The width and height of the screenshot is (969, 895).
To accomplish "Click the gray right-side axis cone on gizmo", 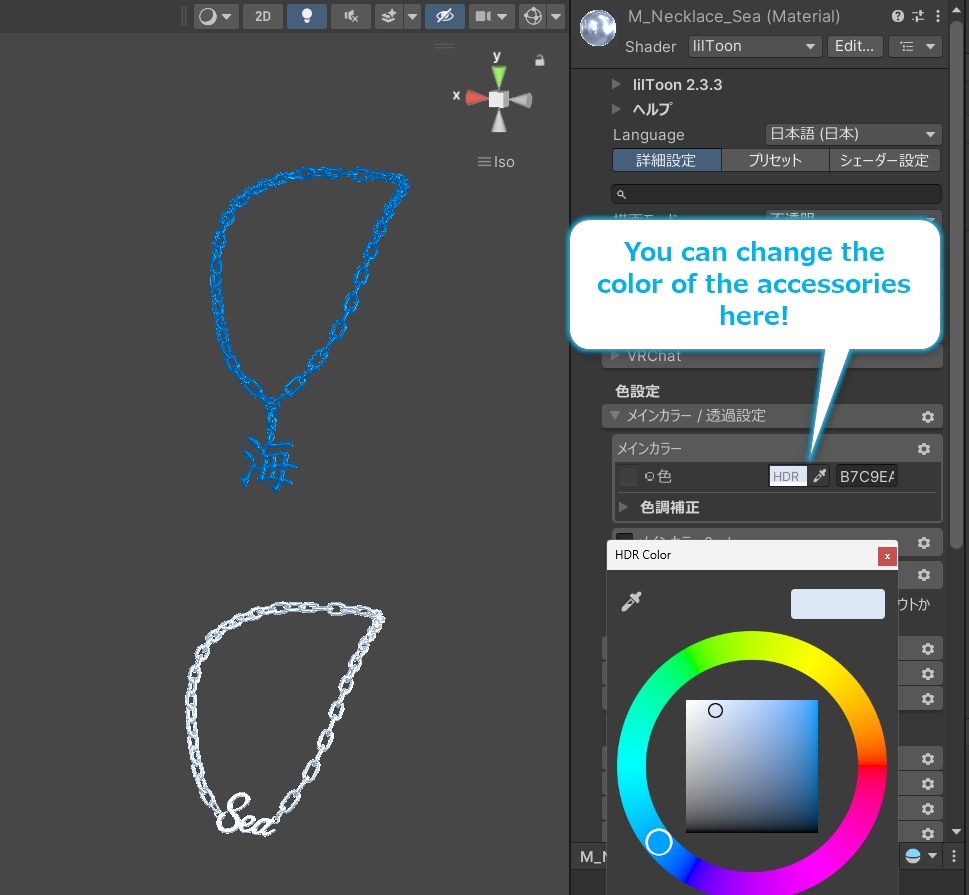I will pyautogui.click(x=522, y=100).
